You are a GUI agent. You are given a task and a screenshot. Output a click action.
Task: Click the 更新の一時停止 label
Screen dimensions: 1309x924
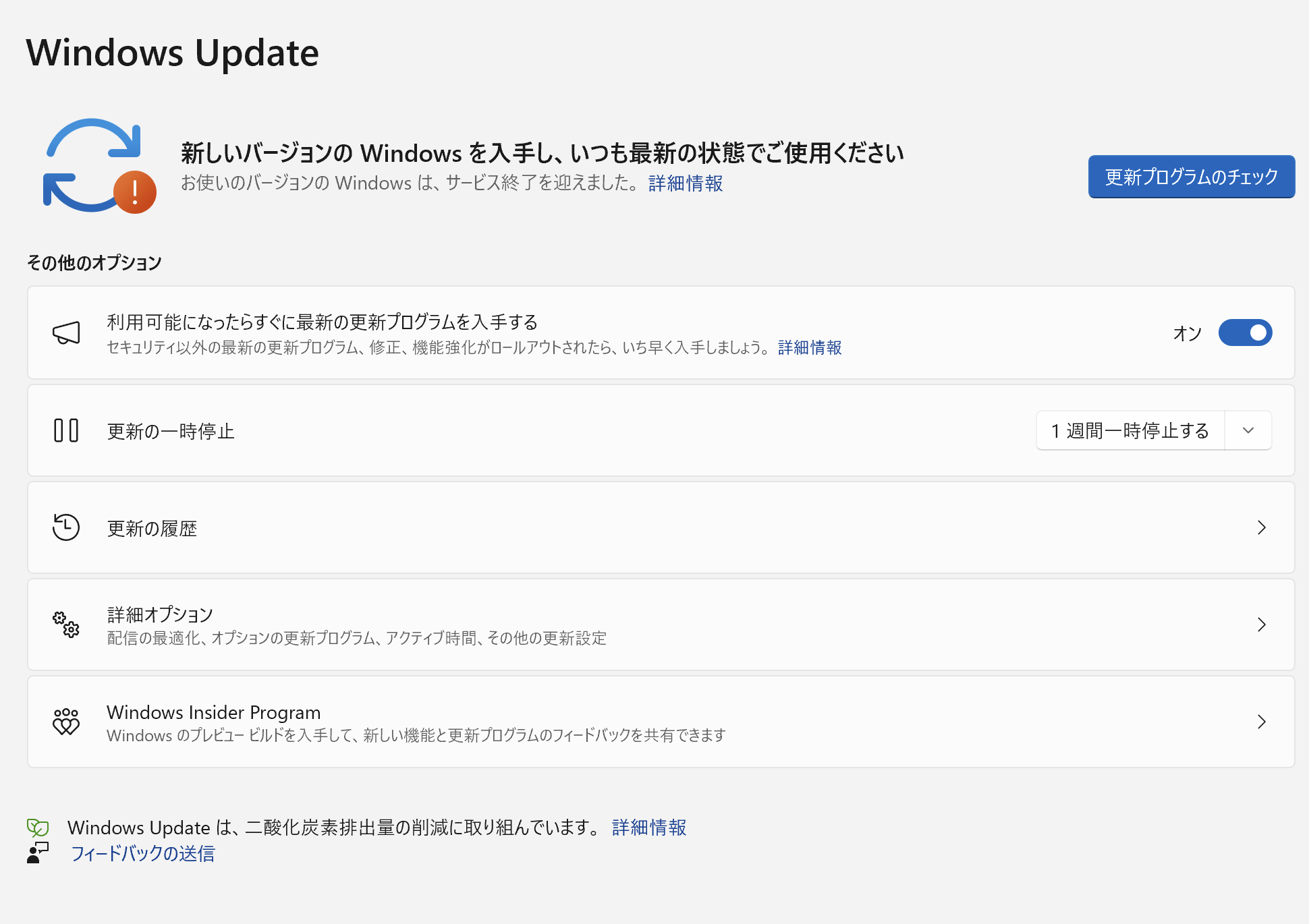(171, 431)
